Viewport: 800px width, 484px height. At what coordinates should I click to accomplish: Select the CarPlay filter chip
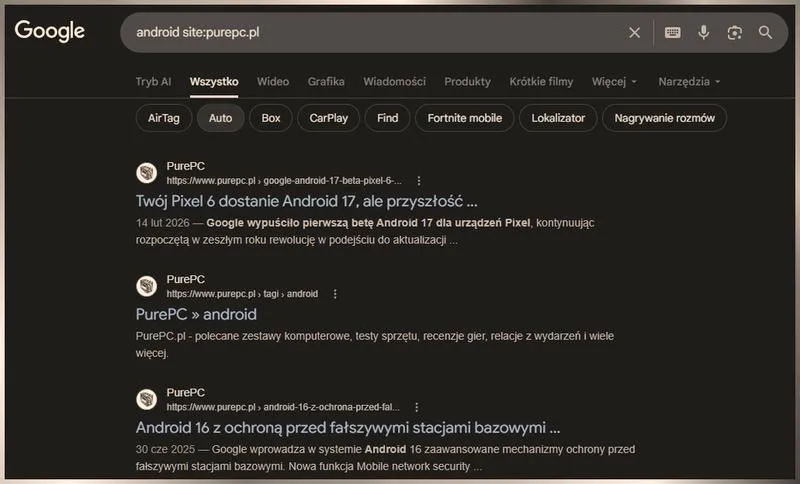329,118
